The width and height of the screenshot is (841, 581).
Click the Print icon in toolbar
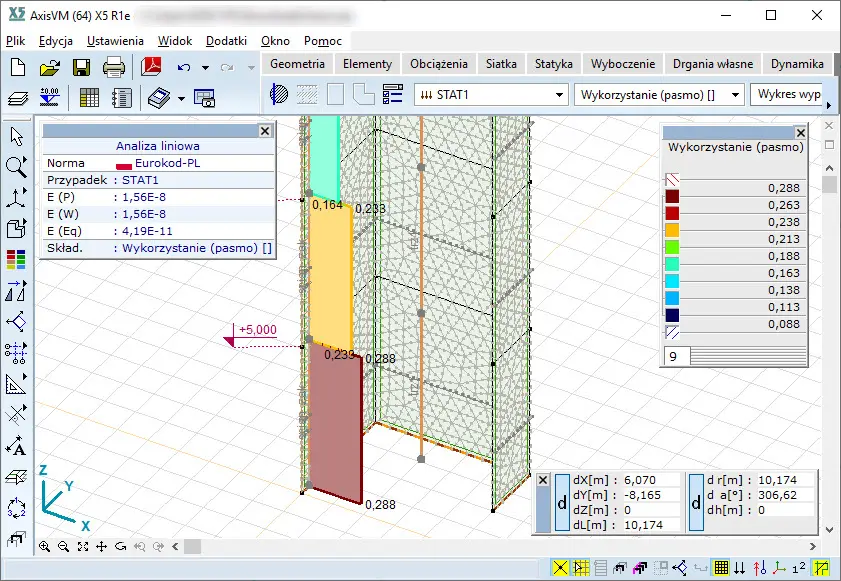point(114,68)
